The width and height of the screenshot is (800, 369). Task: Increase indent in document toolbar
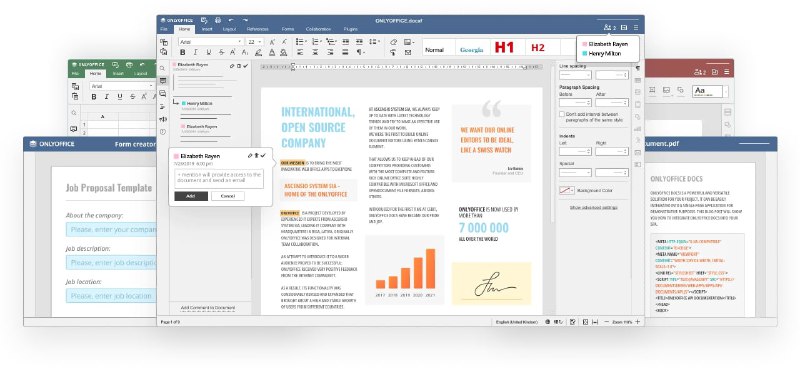(360, 42)
